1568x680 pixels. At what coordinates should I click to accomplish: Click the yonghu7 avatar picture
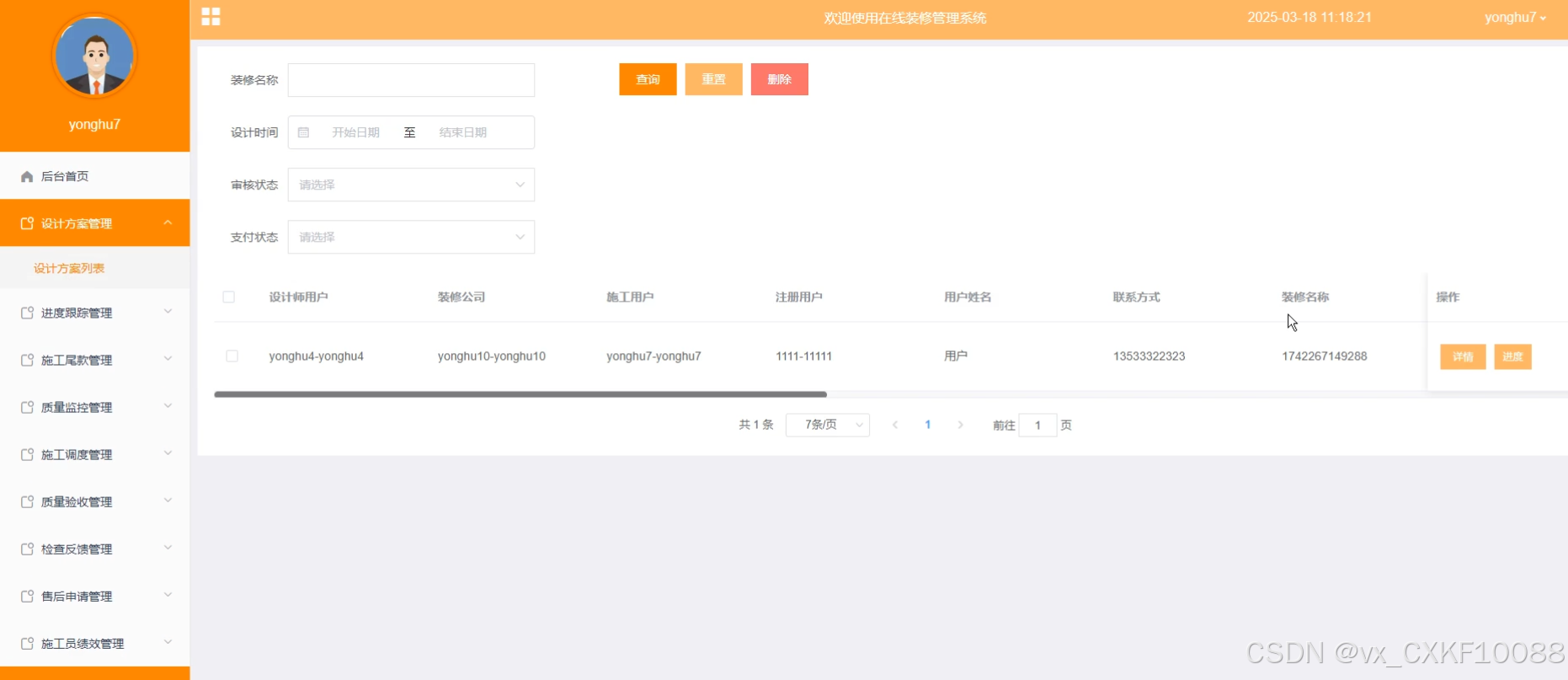pos(94,56)
